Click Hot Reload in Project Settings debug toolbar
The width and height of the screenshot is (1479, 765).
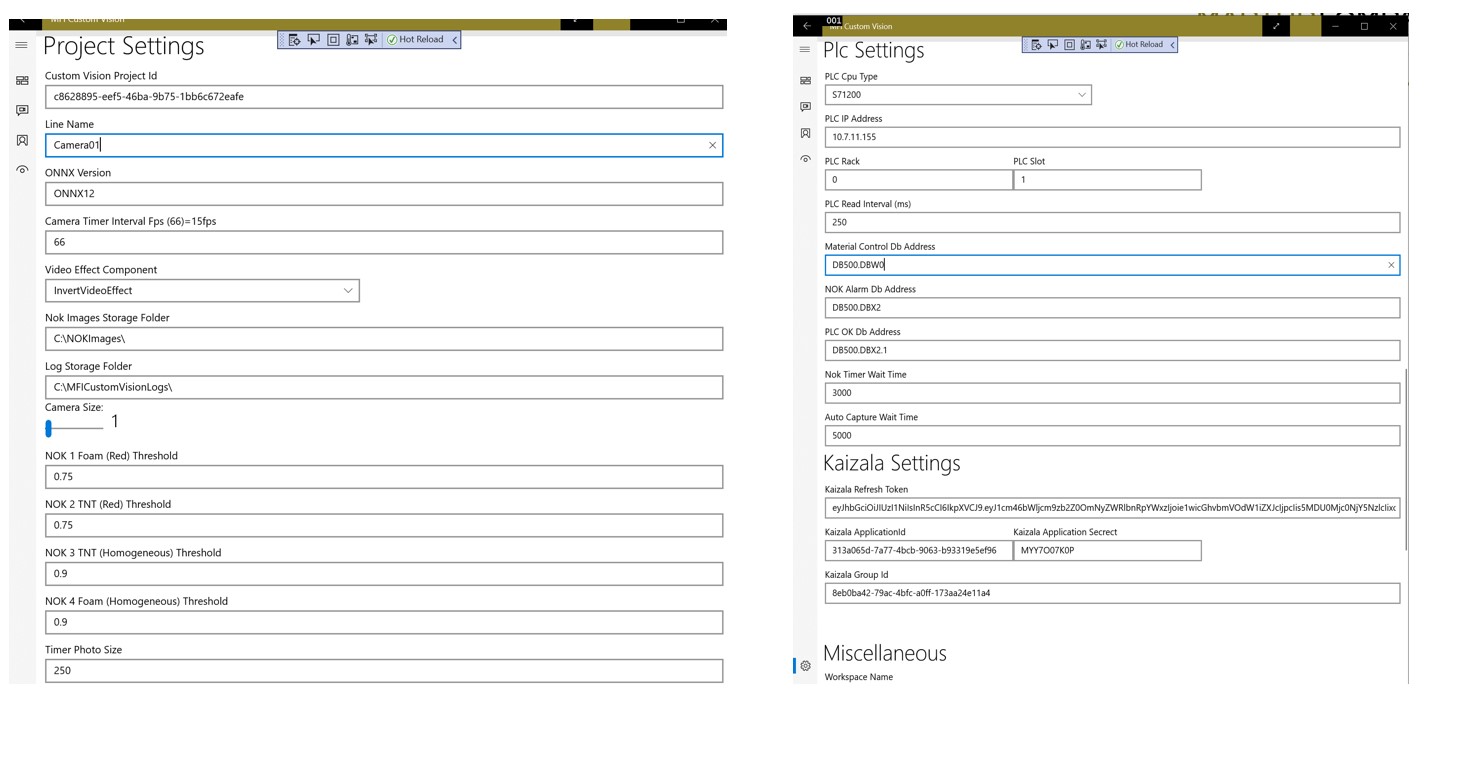[x=415, y=40]
